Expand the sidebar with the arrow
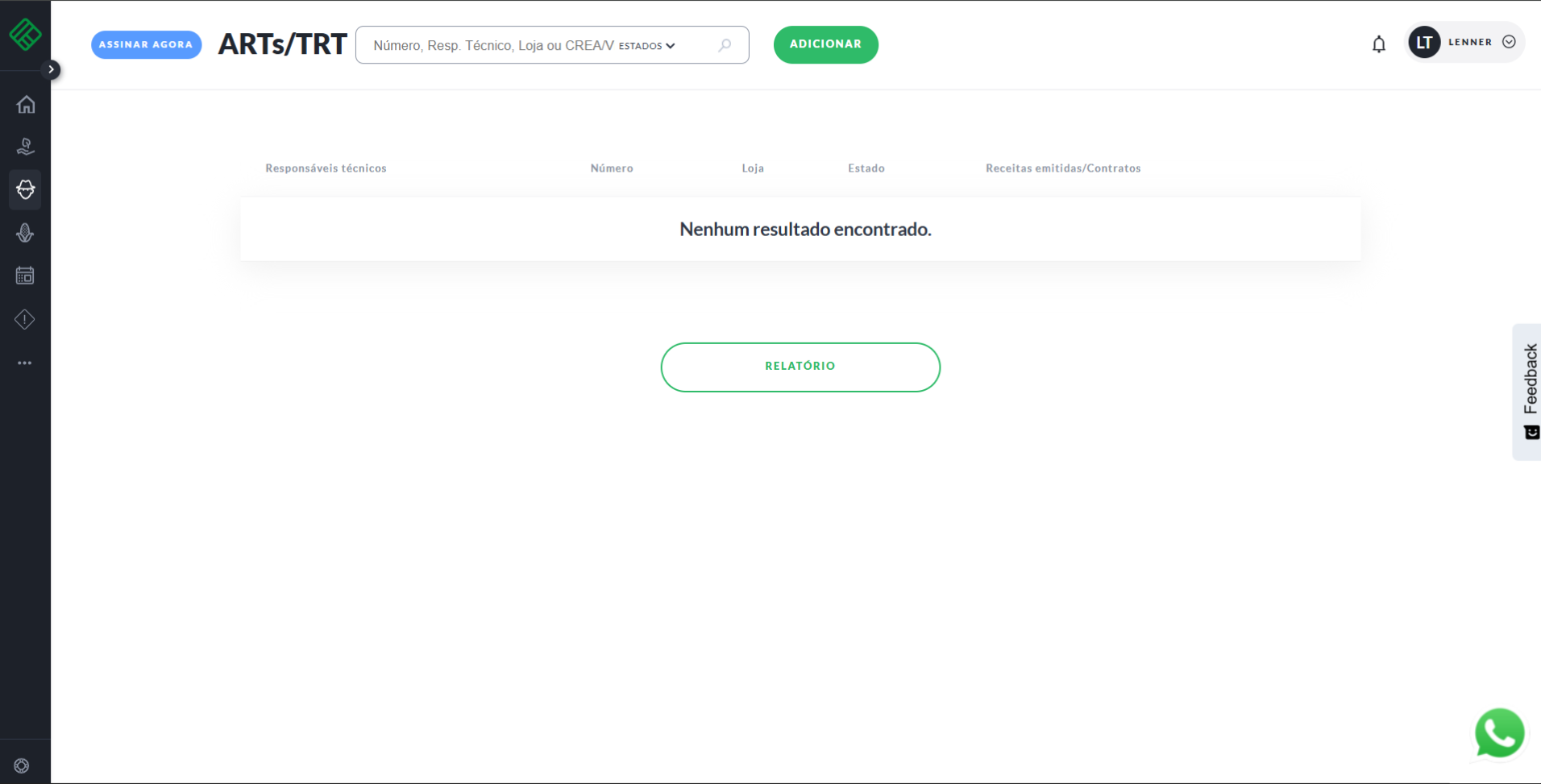The width and height of the screenshot is (1541, 784). [x=51, y=69]
